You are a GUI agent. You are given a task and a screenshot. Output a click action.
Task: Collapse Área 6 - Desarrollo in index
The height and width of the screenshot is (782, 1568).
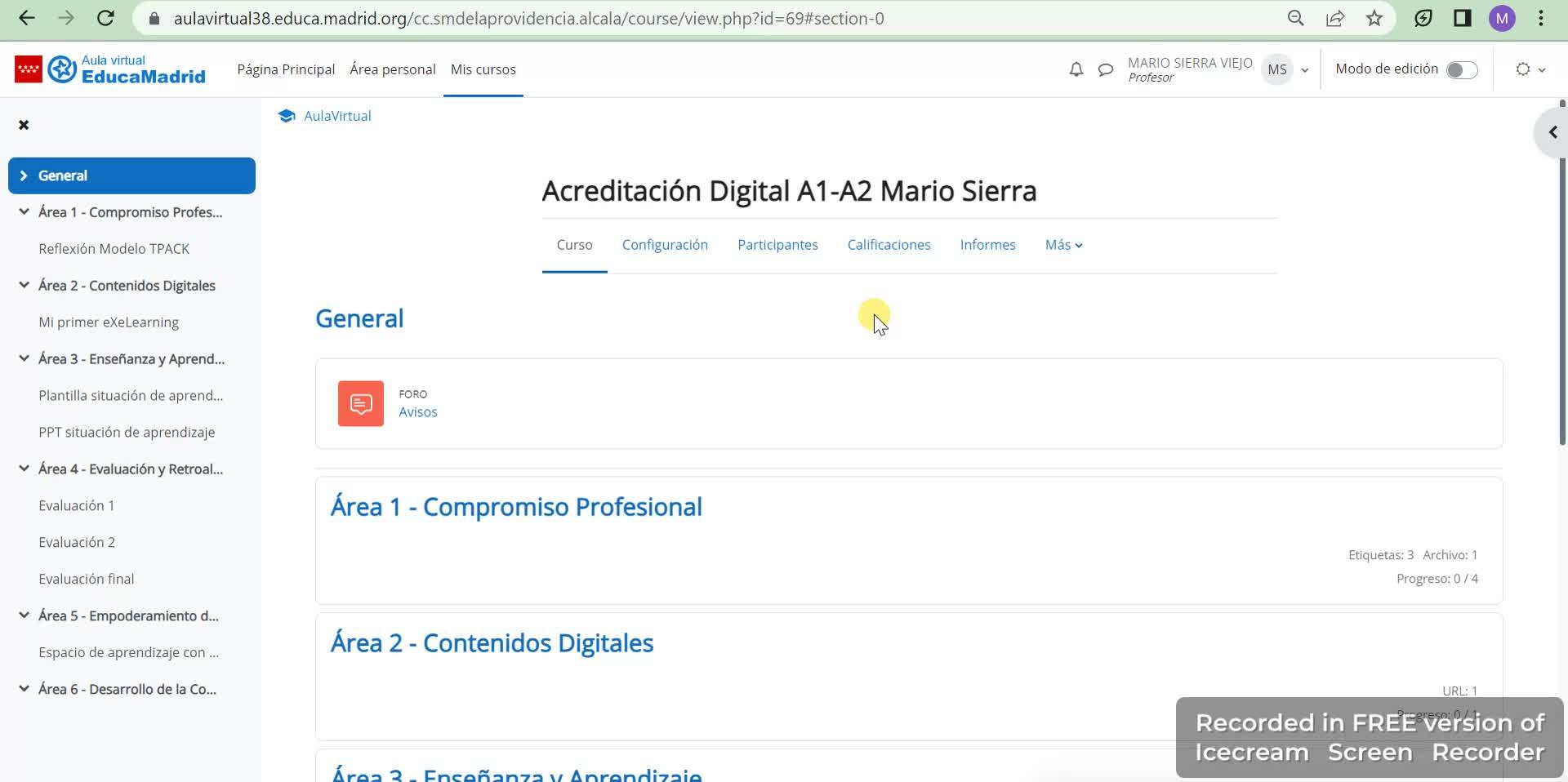(x=24, y=689)
